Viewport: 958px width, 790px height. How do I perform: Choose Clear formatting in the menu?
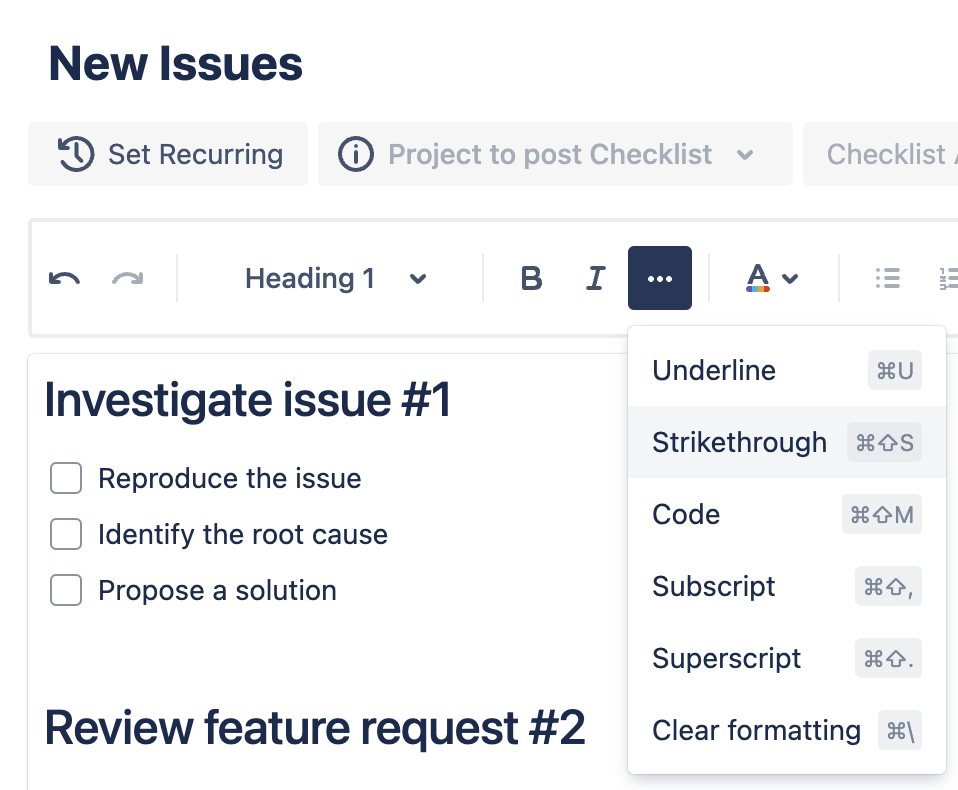click(756, 730)
